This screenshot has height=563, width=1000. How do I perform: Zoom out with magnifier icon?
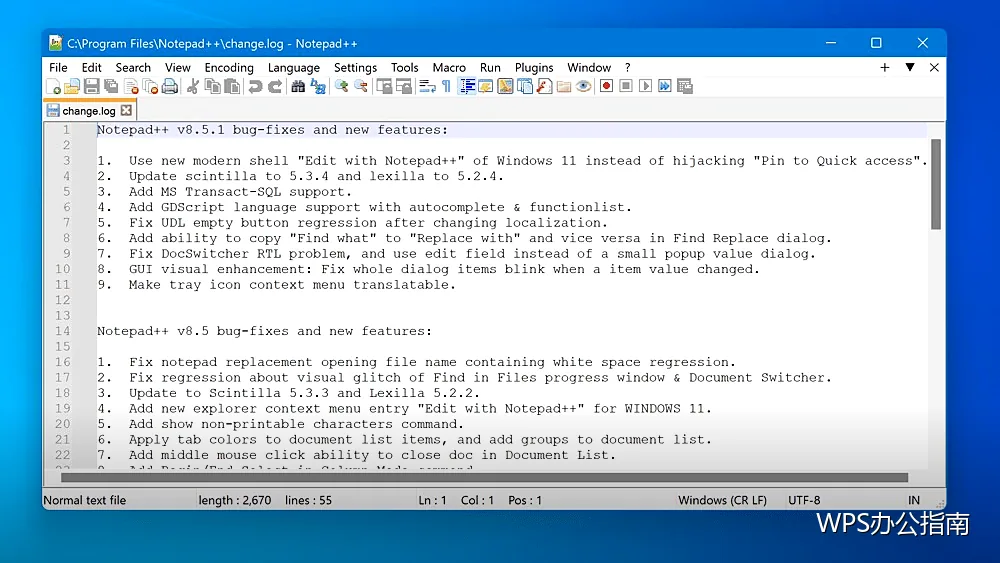click(360, 86)
